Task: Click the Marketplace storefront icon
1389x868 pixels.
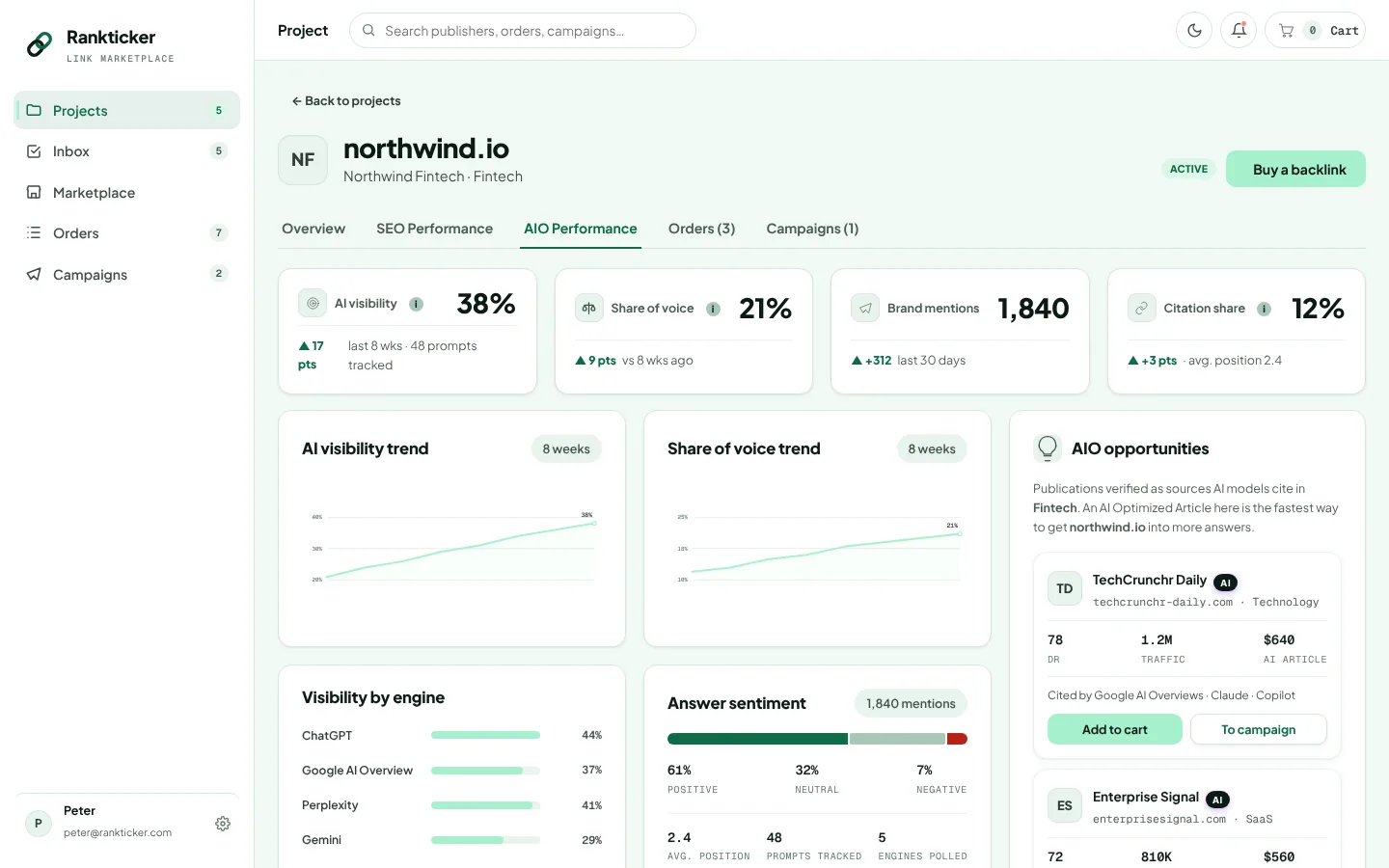Action: [x=34, y=192]
